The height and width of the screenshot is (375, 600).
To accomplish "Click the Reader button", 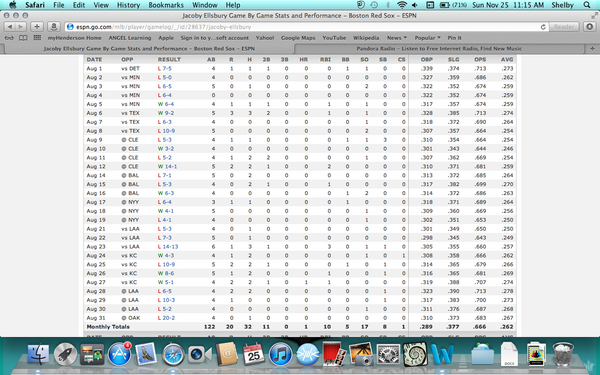I will point(564,27).
